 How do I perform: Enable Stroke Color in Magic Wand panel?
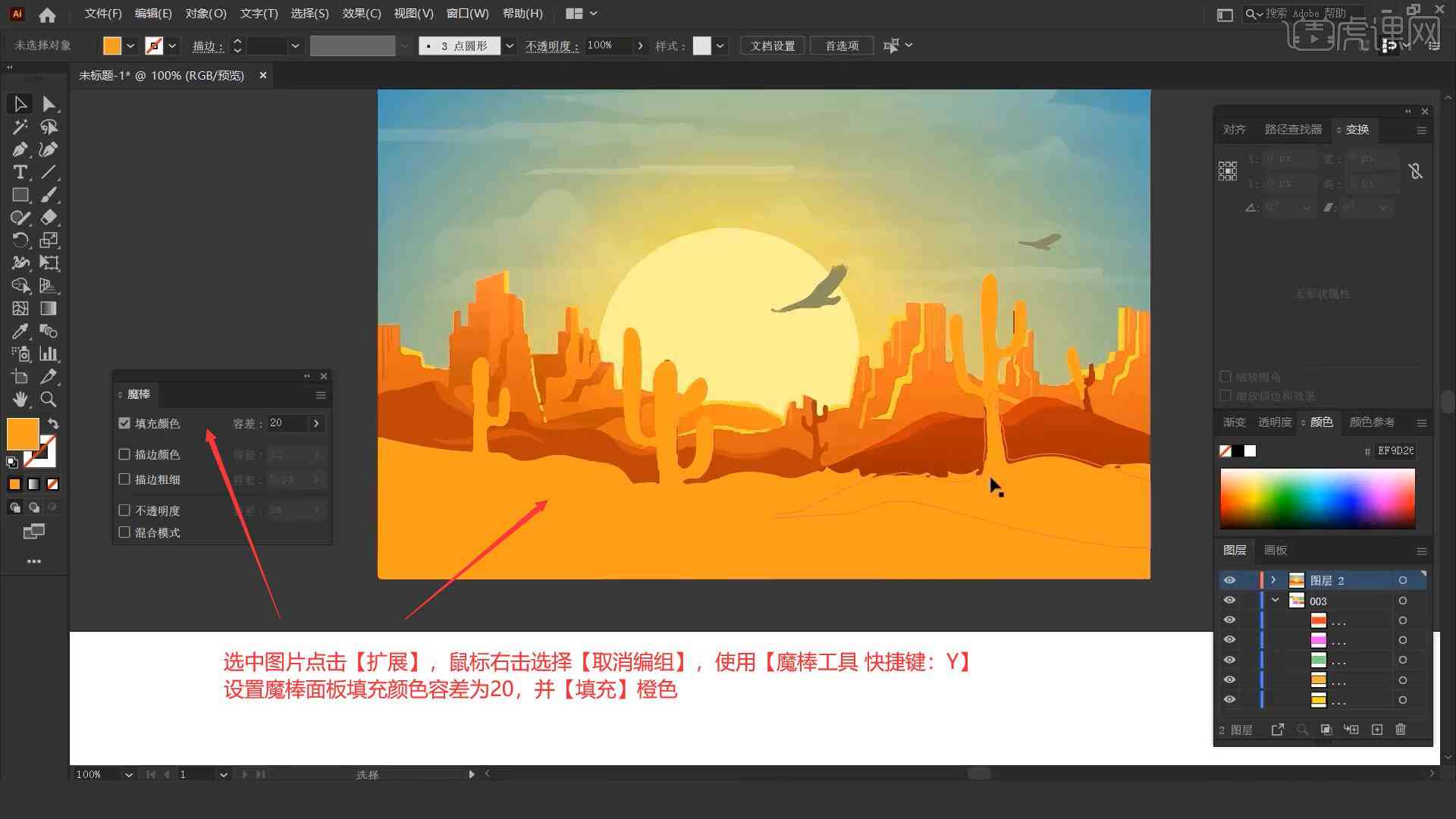click(124, 454)
